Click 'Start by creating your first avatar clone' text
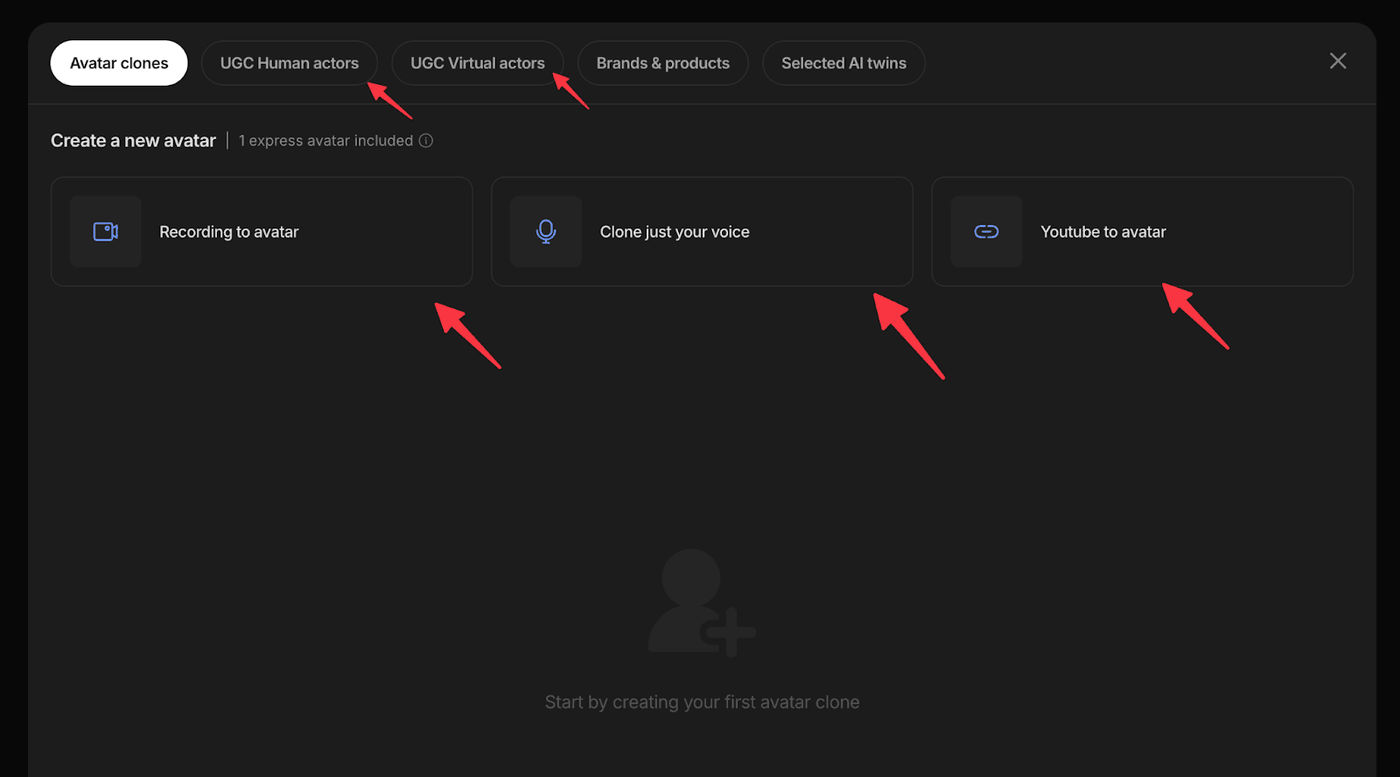The image size is (1400, 777). coord(702,702)
